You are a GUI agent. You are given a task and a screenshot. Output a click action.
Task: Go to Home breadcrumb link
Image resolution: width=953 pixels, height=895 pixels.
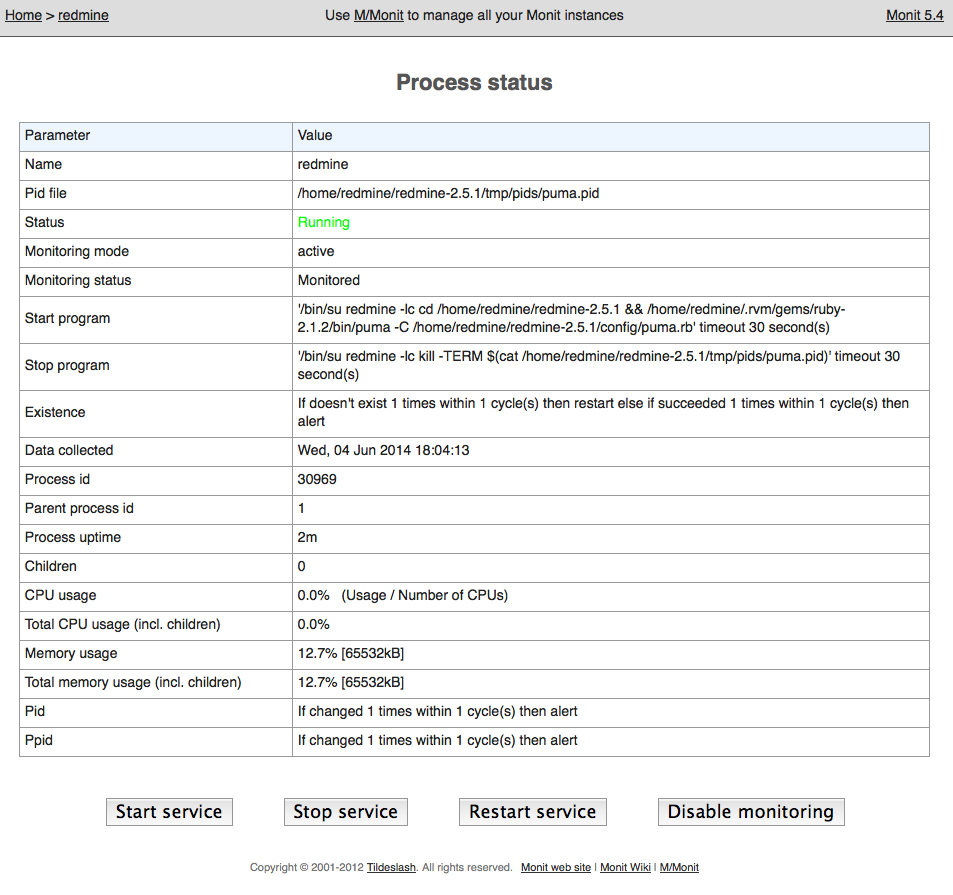pos(23,15)
